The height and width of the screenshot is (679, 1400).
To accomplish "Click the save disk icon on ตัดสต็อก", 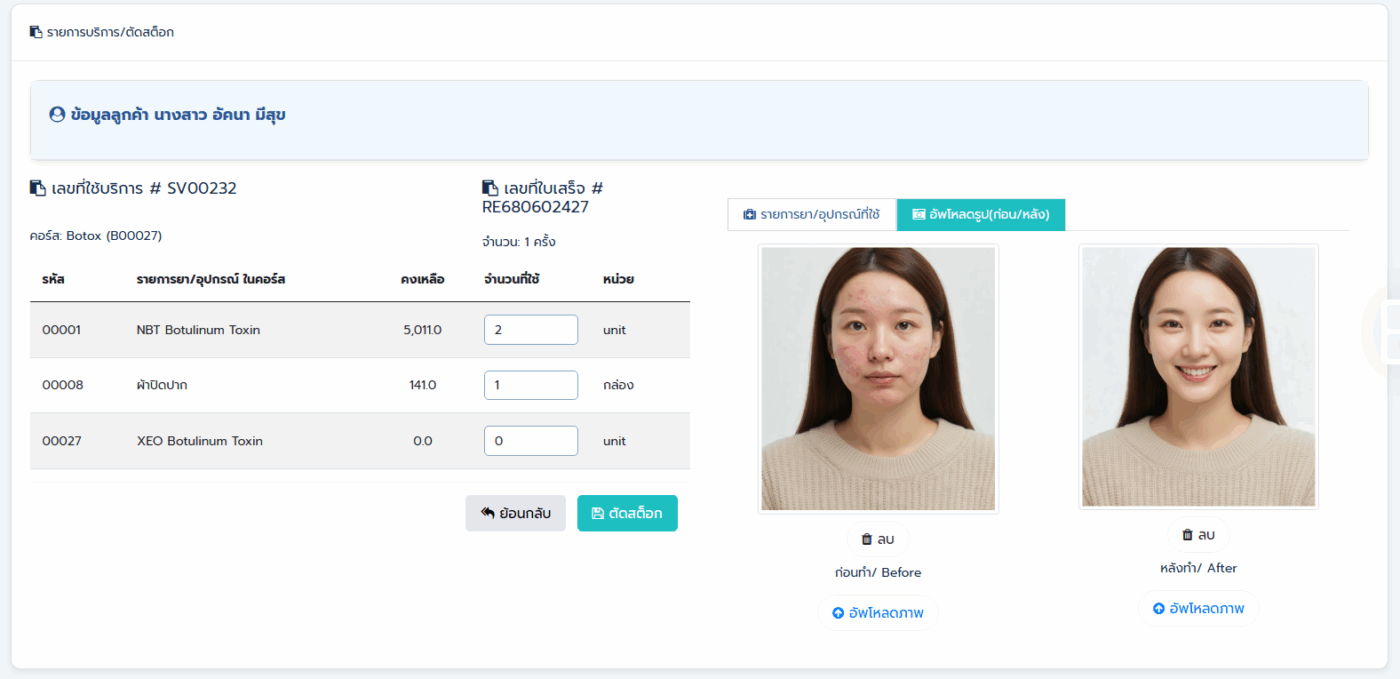I will coord(598,513).
